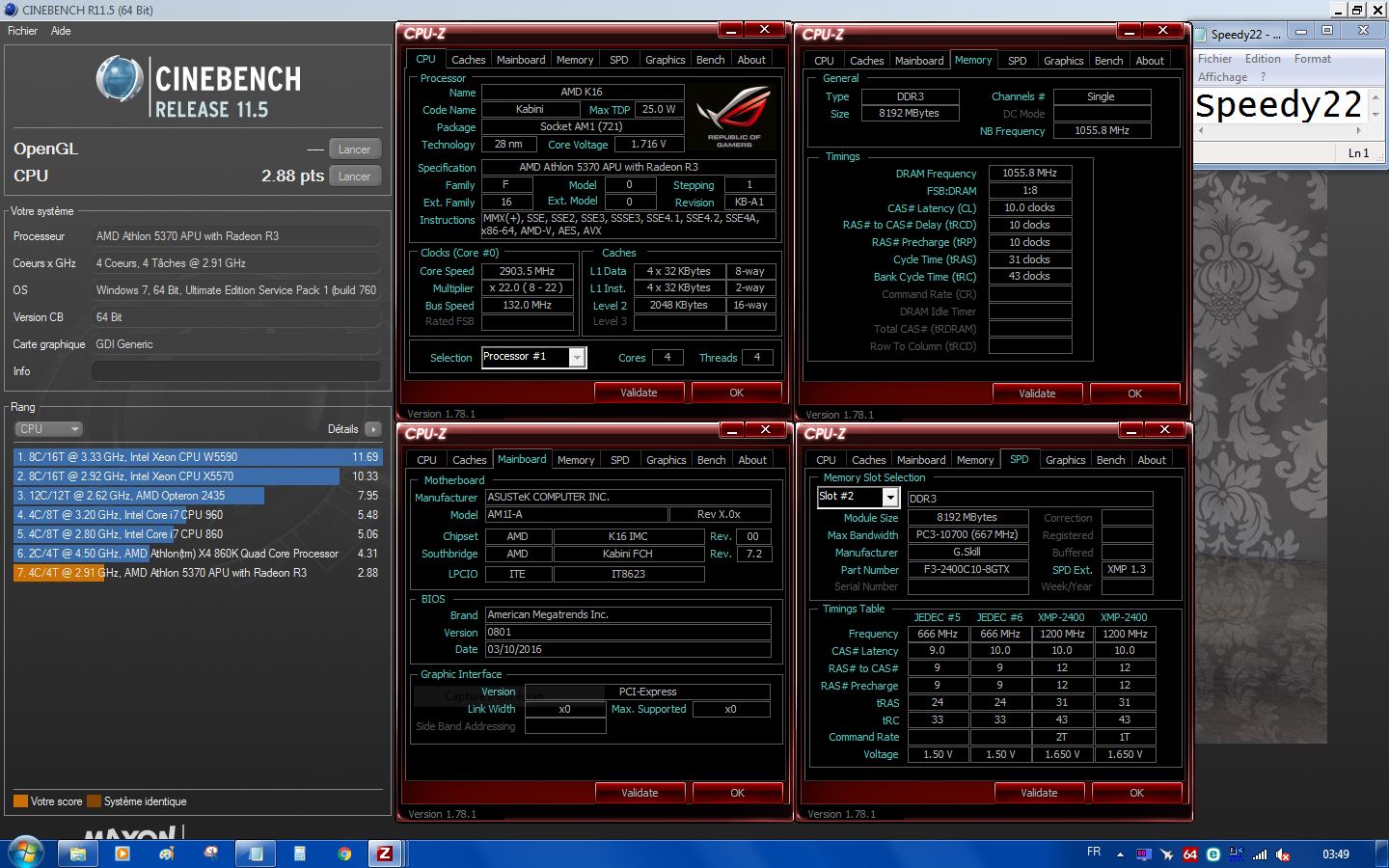
Task: Switch to CPU tab in the CPU-Z SPD window
Action: tap(827, 460)
